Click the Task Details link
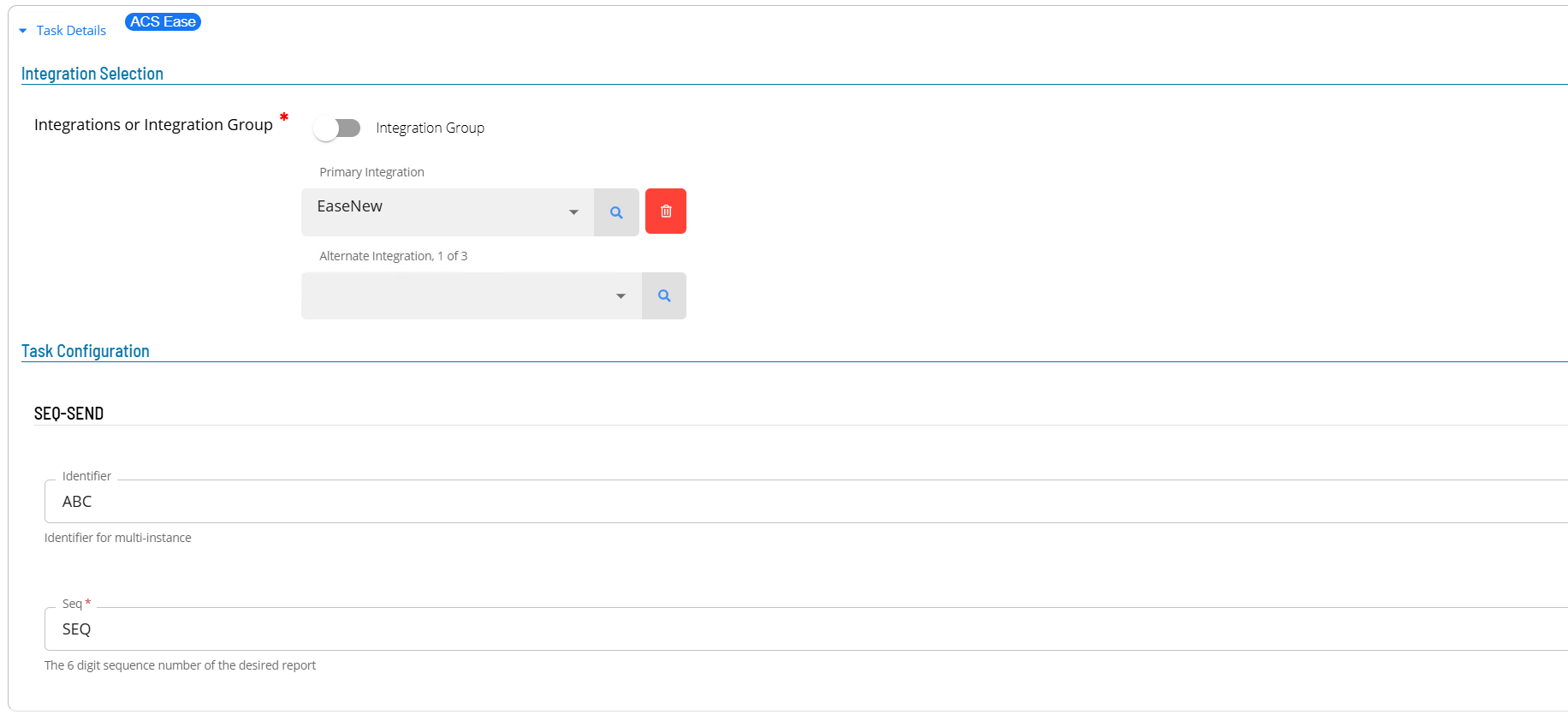 tap(71, 31)
